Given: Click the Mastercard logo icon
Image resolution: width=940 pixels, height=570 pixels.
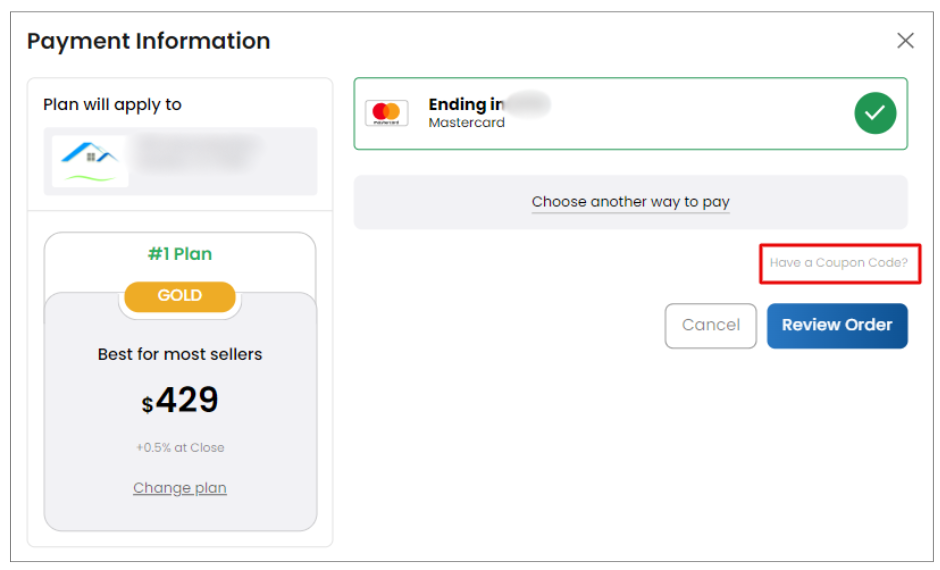Looking at the screenshot, I should 386,113.
